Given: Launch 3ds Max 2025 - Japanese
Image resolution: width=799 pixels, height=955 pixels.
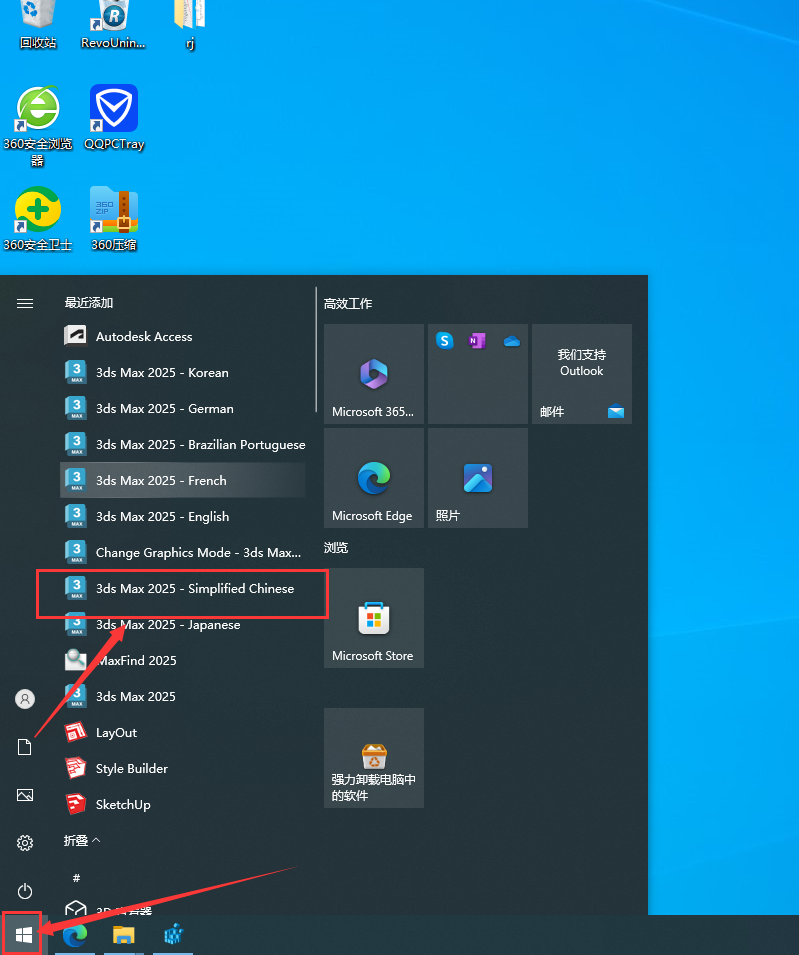Looking at the screenshot, I should [183, 624].
